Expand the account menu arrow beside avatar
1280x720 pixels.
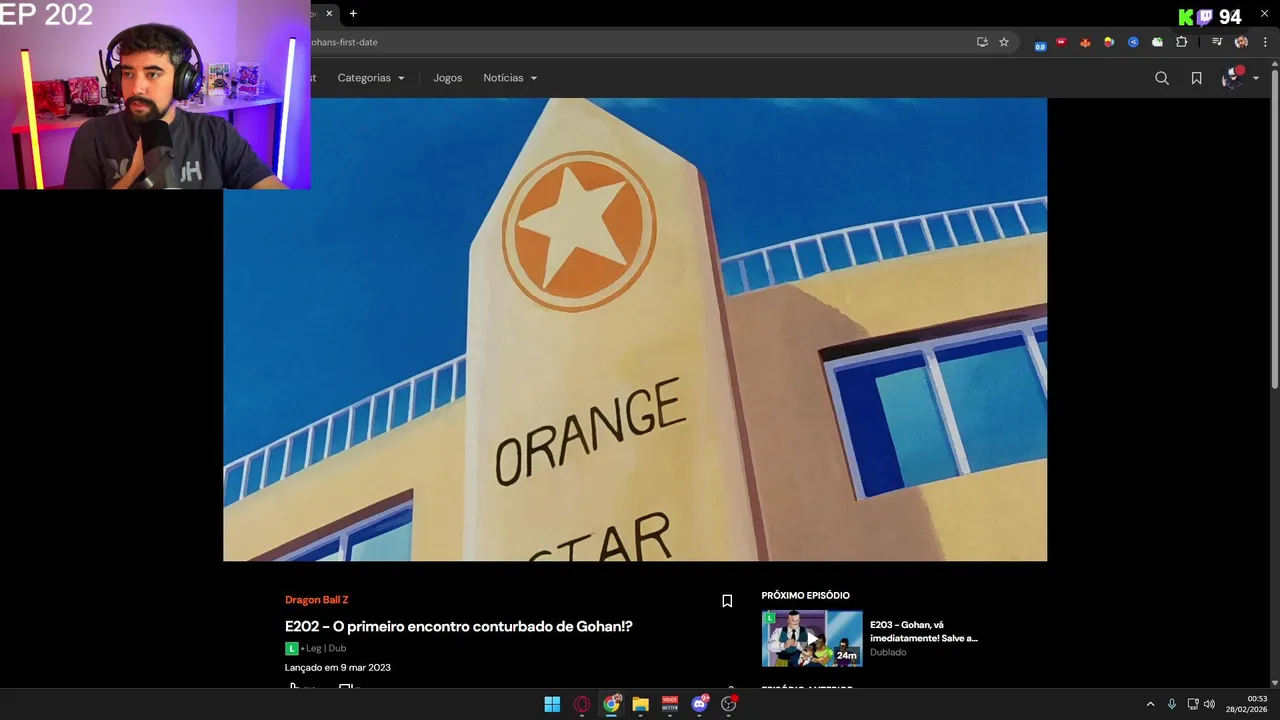coord(1256,79)
